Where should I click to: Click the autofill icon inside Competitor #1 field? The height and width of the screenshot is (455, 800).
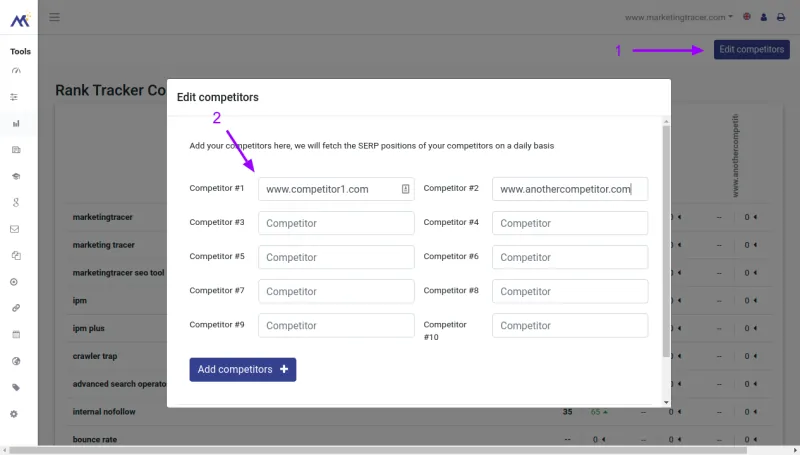405,189
